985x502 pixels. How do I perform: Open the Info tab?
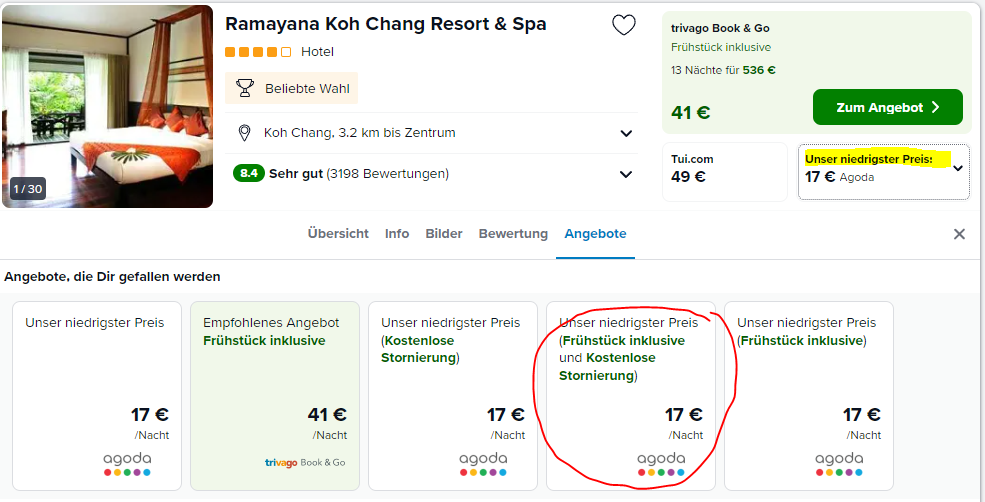[x=397, y=234]
